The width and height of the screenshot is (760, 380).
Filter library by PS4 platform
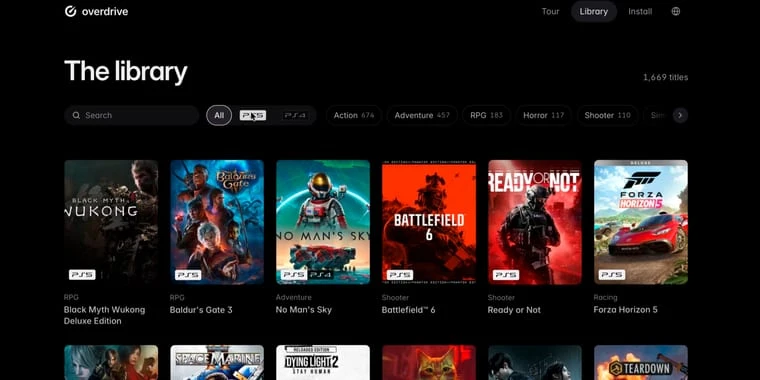coord(295,115)
